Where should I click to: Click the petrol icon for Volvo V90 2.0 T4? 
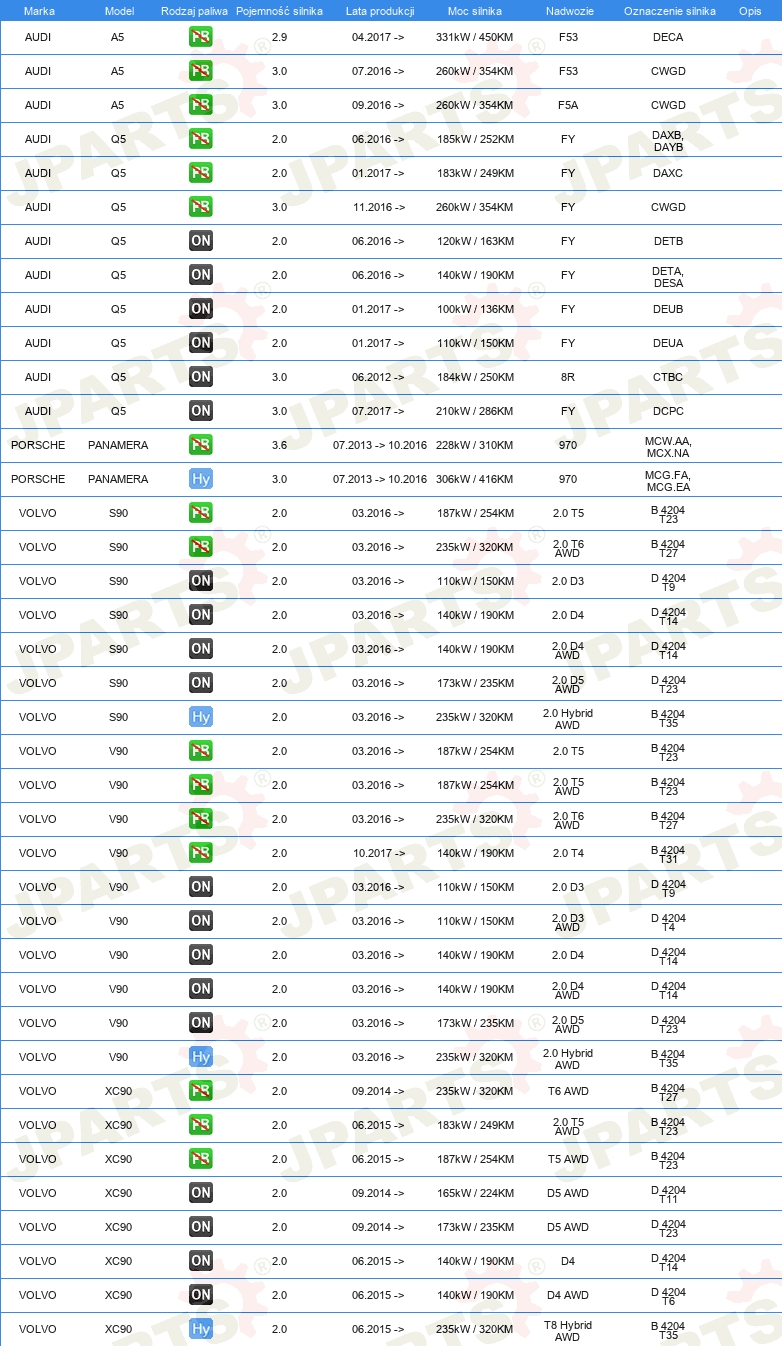click(201, 853)
